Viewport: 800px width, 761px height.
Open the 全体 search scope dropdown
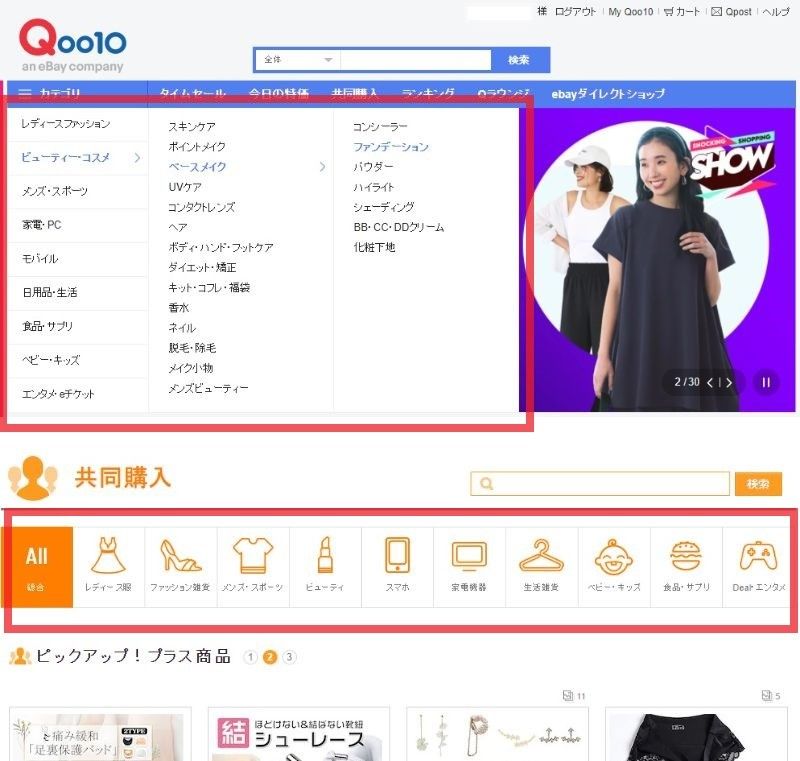(298, 60)
